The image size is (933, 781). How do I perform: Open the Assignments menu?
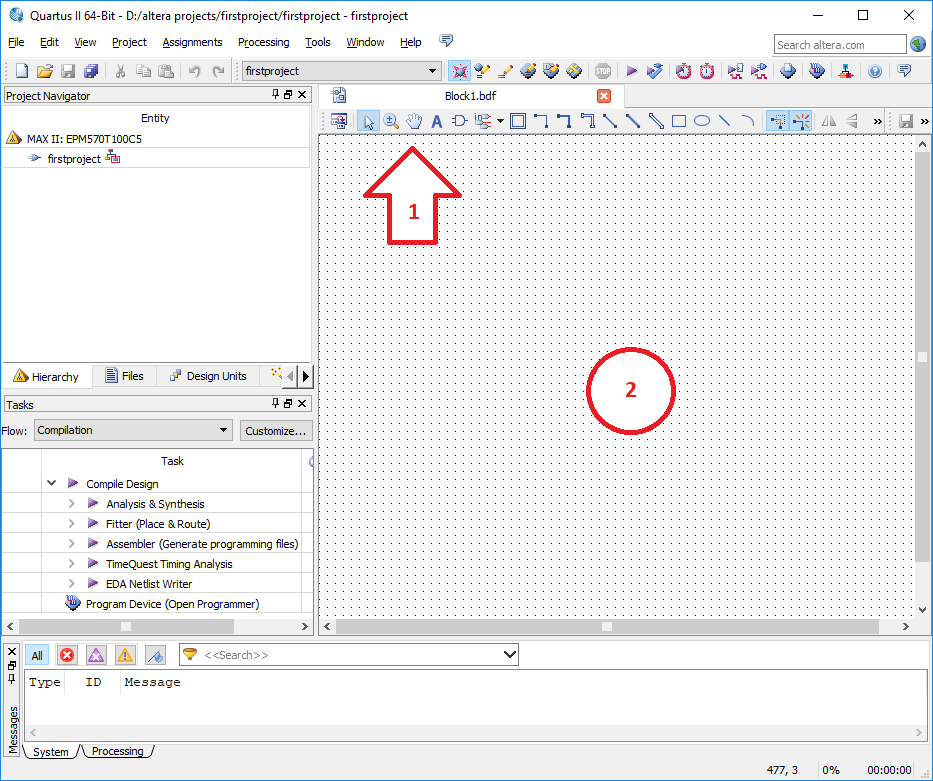tap(192, 42)
